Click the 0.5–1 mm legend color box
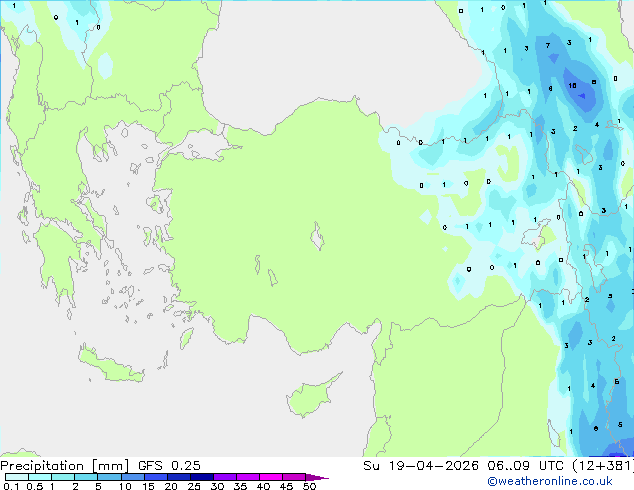The width and height of the screenshot is (634, 490). coord(40,477)
